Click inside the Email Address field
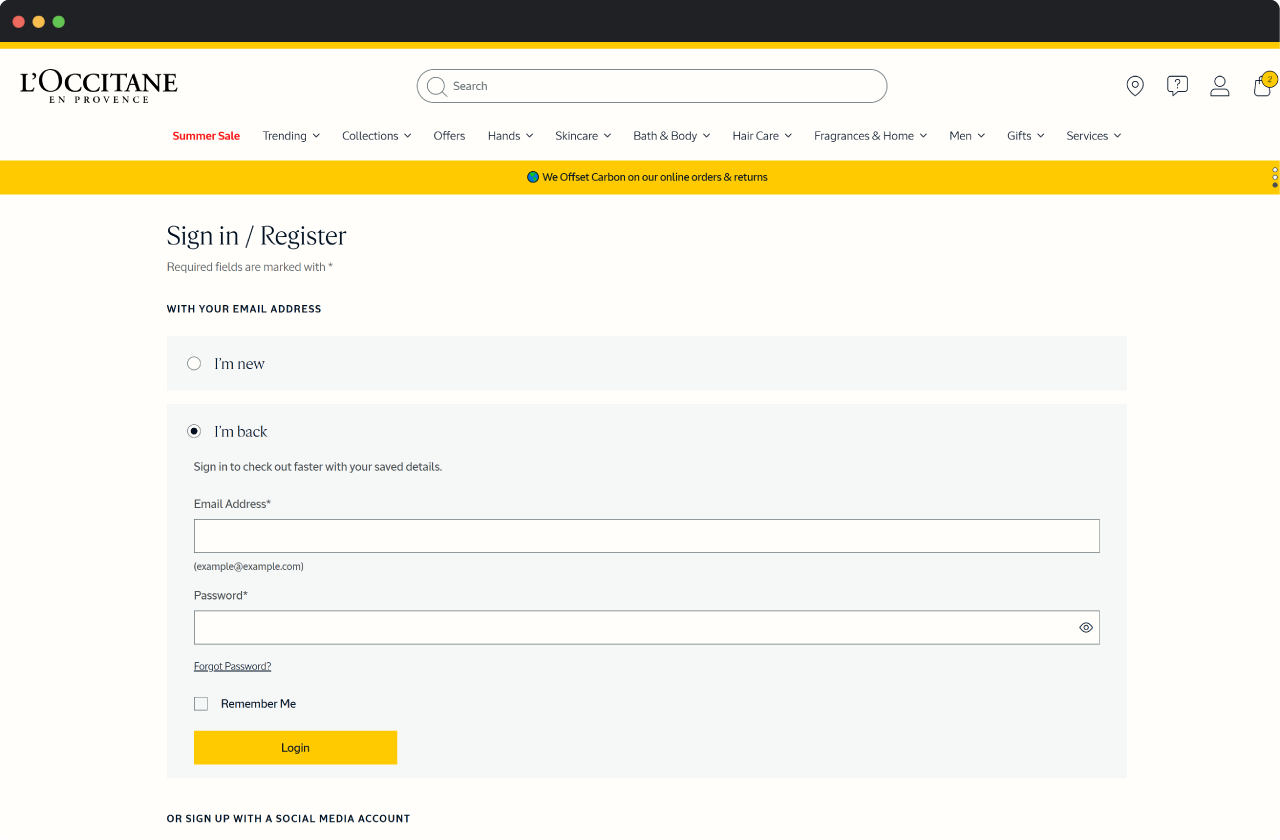The width and height of the screenshot is (1280, 840). [646, 535]
